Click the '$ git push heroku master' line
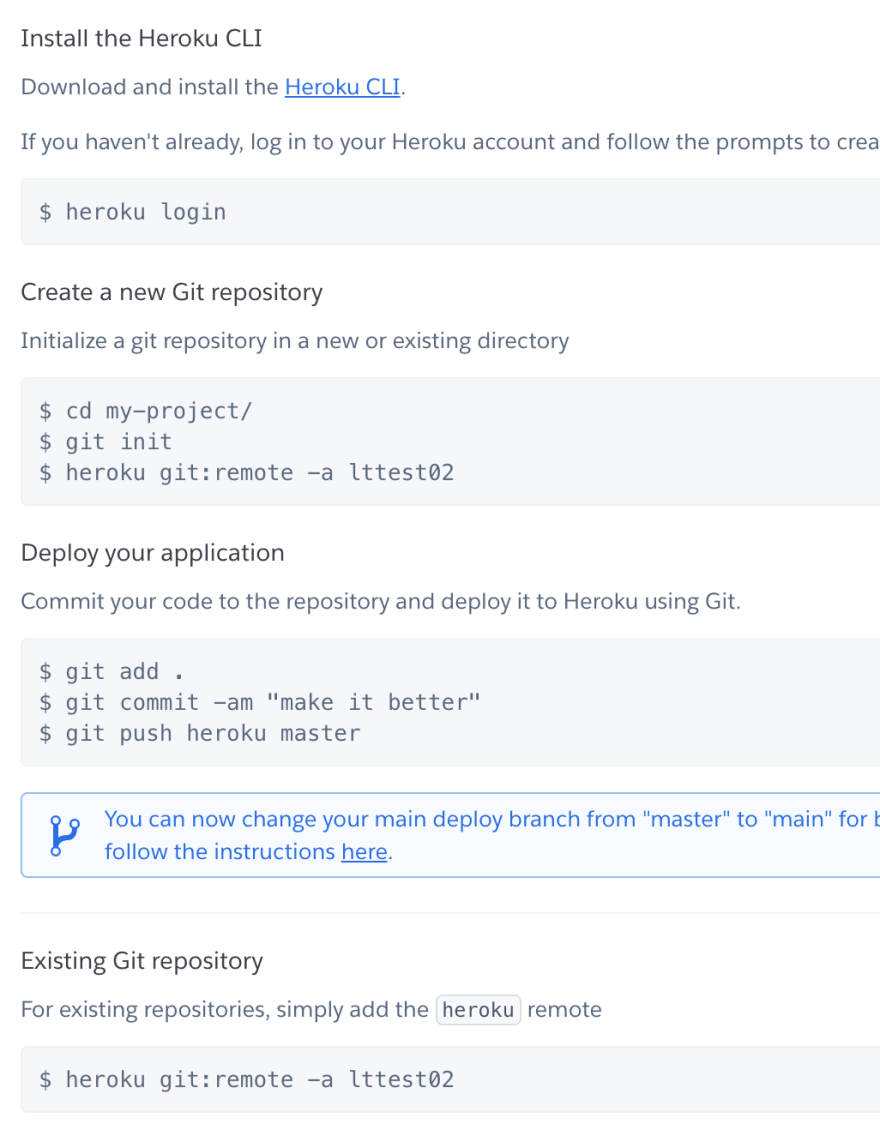The width and height of the screenshot is (880, 1142). tap(200, 733)
